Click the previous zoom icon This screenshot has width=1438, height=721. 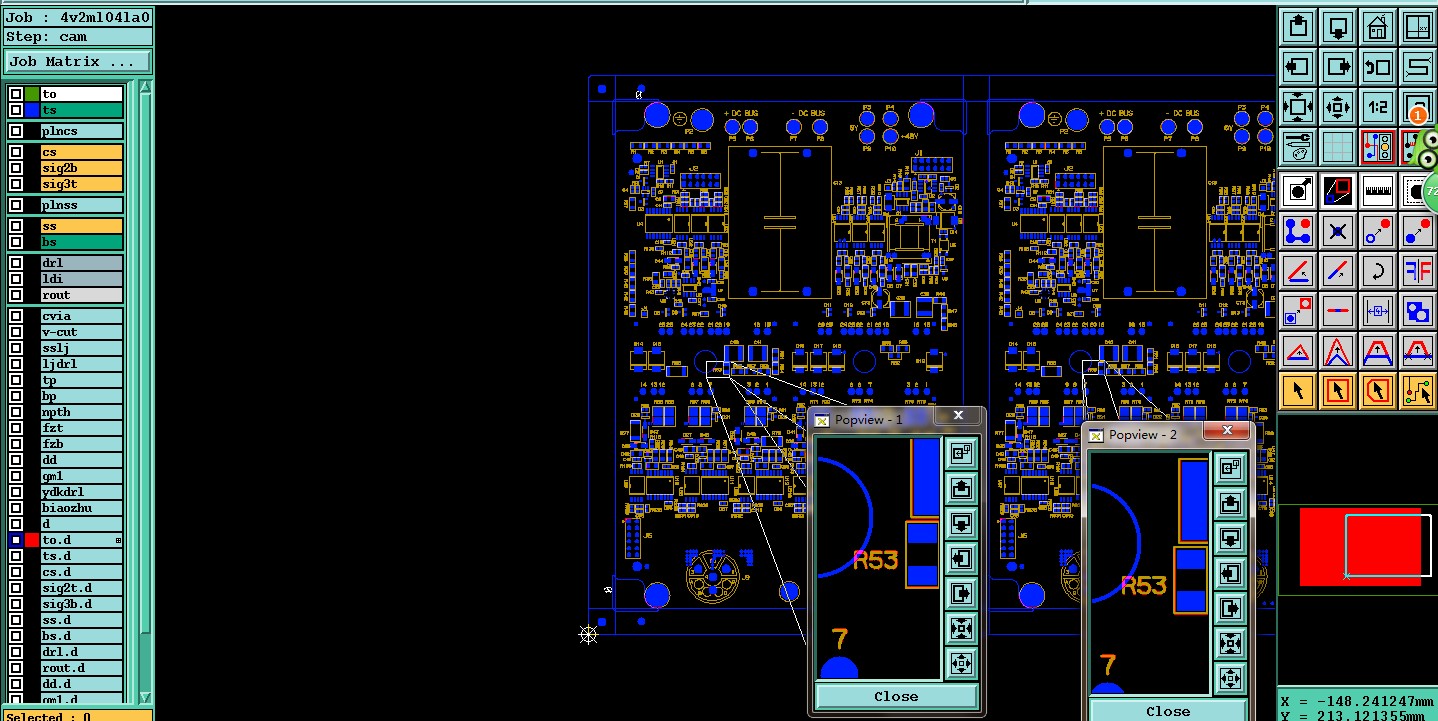(1378, 67)
